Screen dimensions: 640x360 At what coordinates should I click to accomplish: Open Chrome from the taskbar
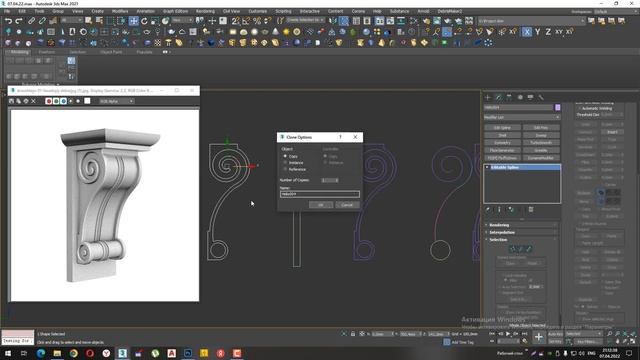pos(73,353)
